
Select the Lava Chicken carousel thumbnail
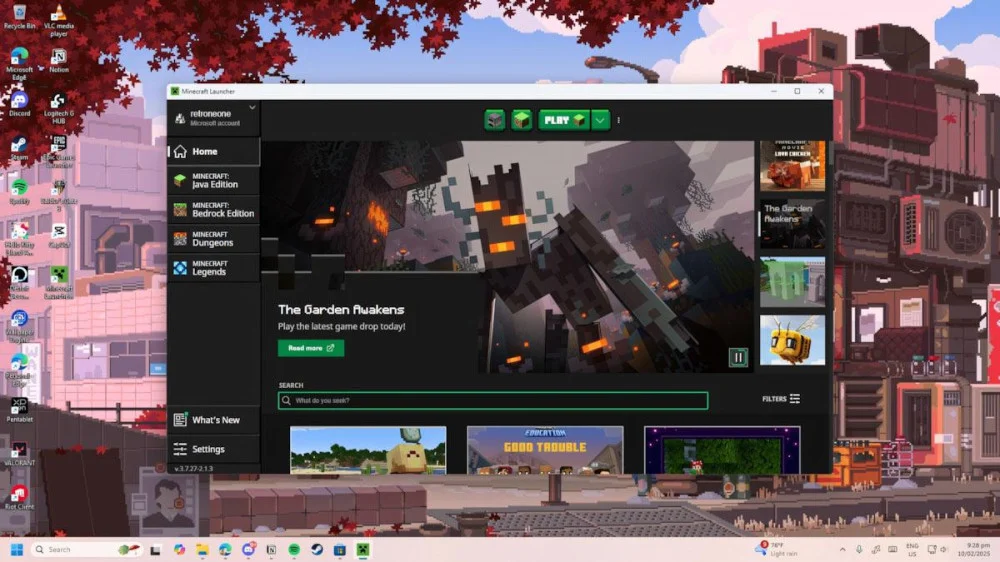click(792, 166)
